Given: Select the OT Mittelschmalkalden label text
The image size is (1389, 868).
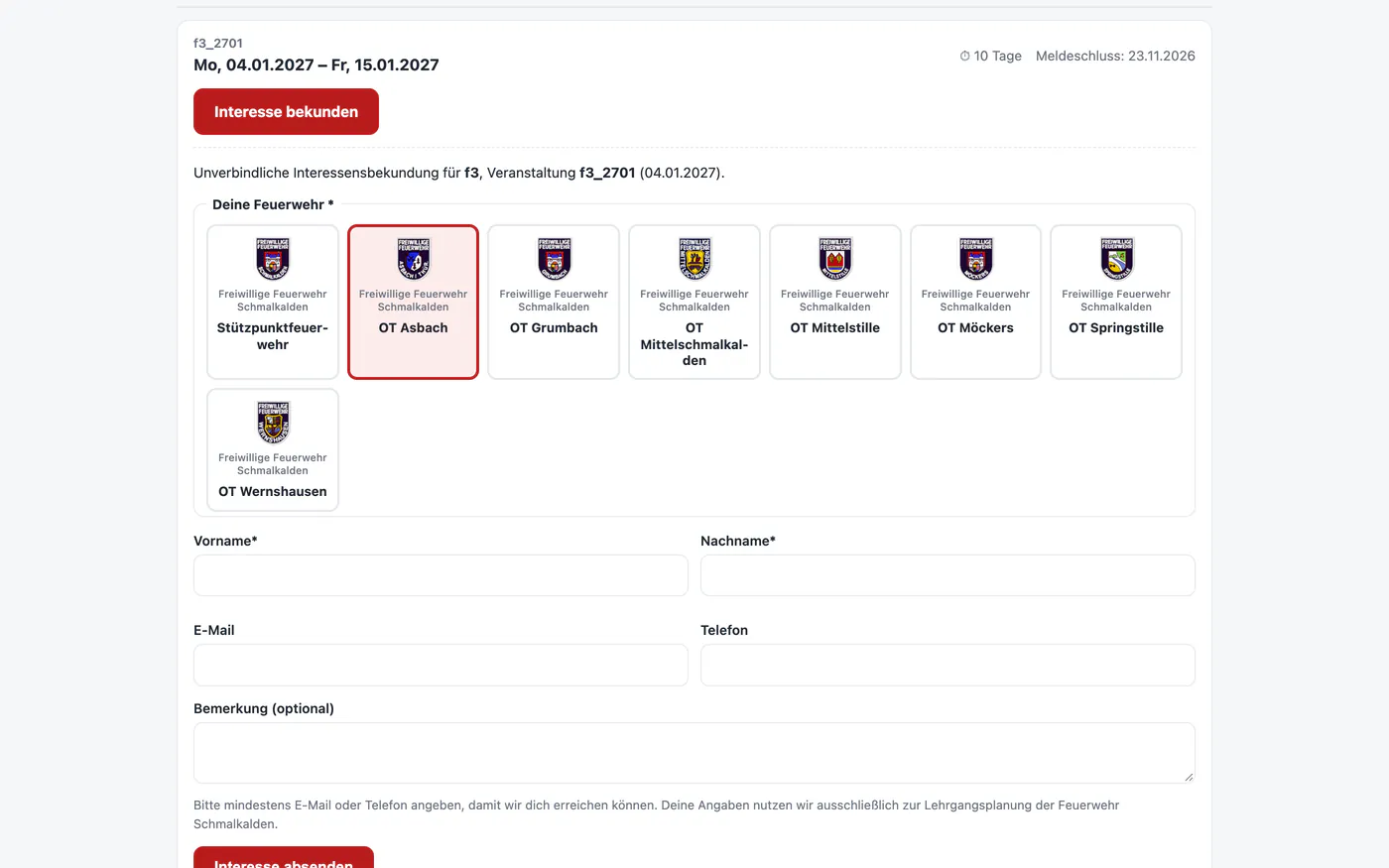Looking at the screenshot, I should [x=694, y=344].
